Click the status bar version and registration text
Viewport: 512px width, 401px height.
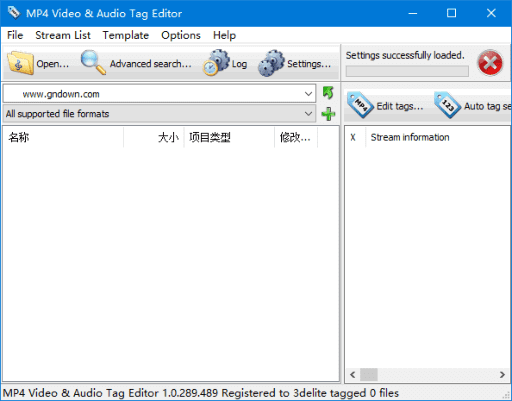coord(201,393)
